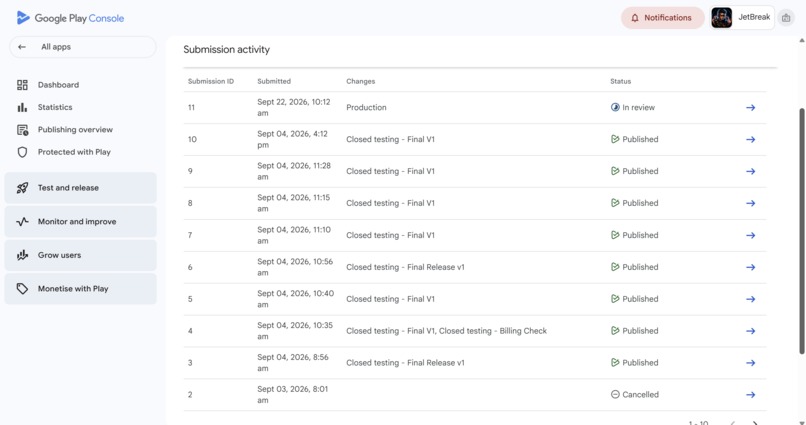Click the Changes column header

(x=360, y=81)
